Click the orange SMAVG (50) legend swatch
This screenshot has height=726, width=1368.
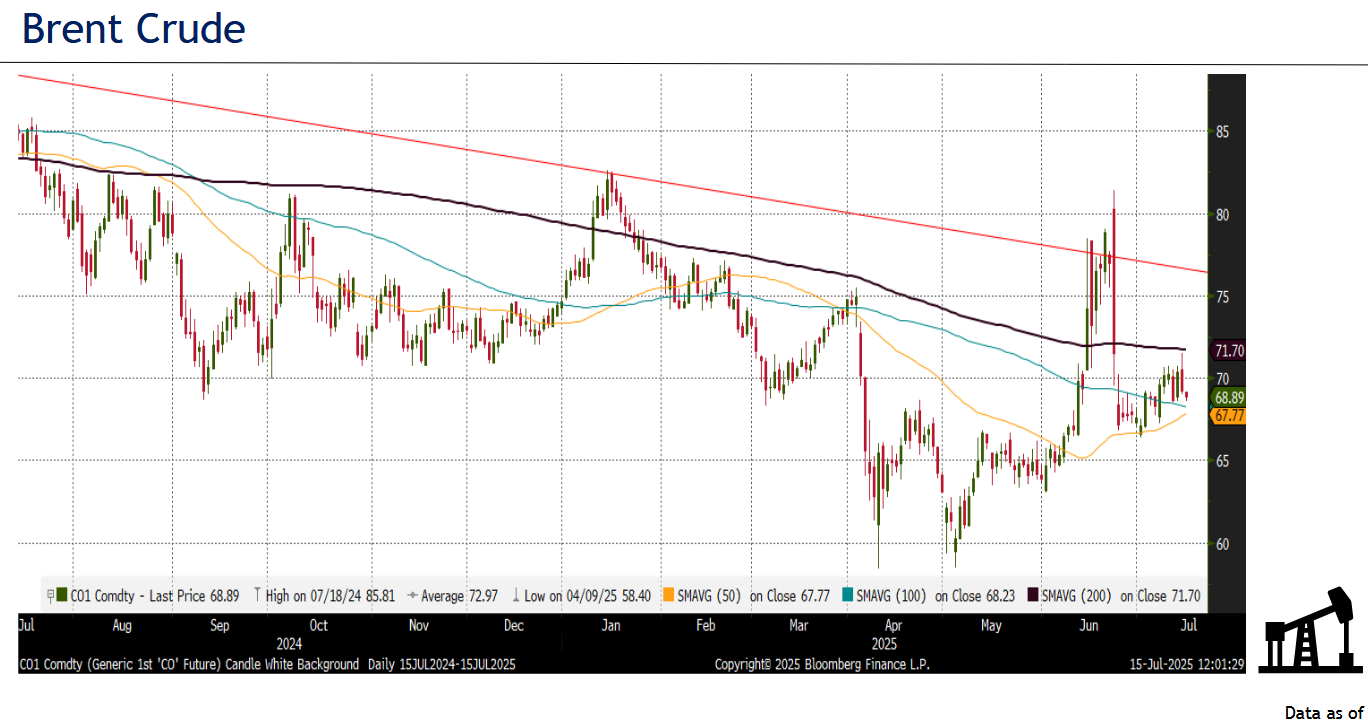coord(669,596)
